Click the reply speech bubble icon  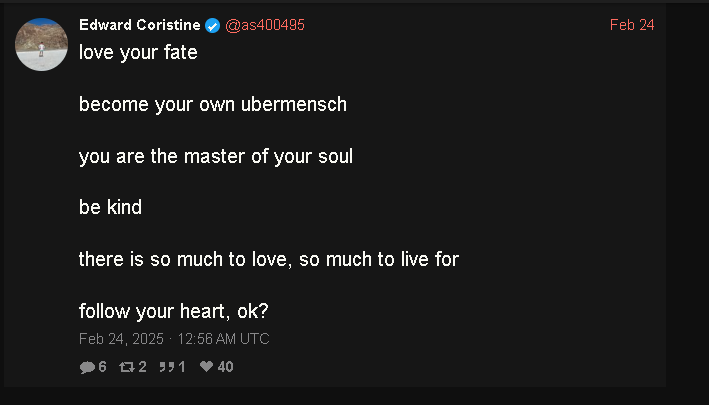point(87,367)
